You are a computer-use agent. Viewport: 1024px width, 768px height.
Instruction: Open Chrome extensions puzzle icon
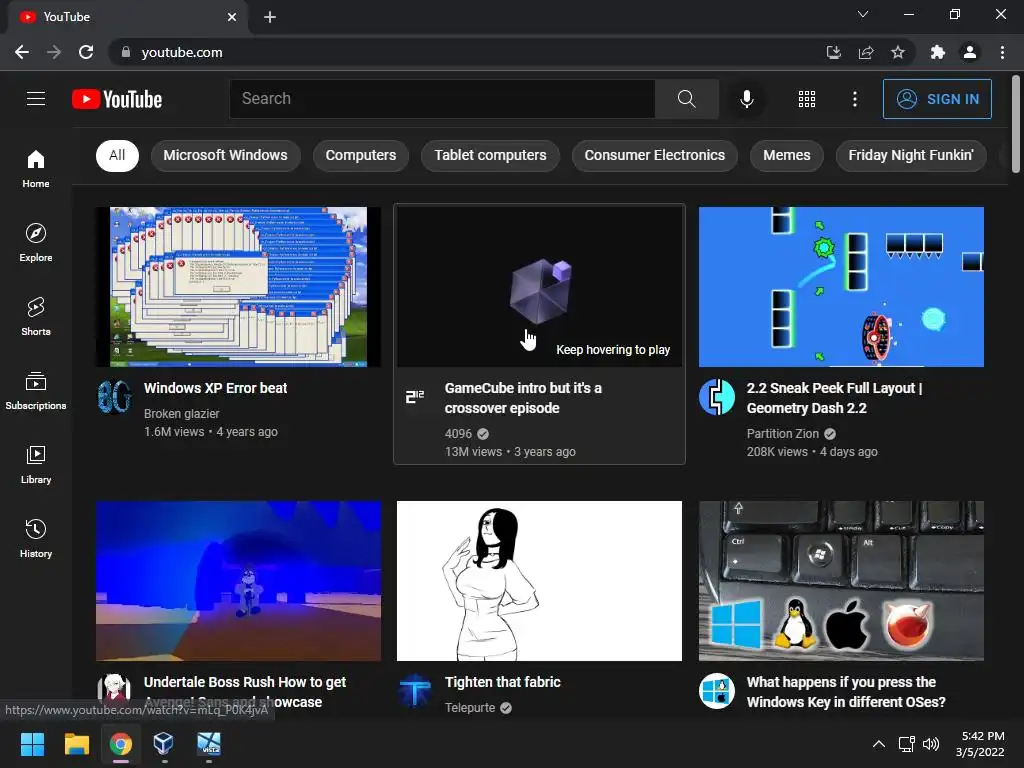(938, 52)
